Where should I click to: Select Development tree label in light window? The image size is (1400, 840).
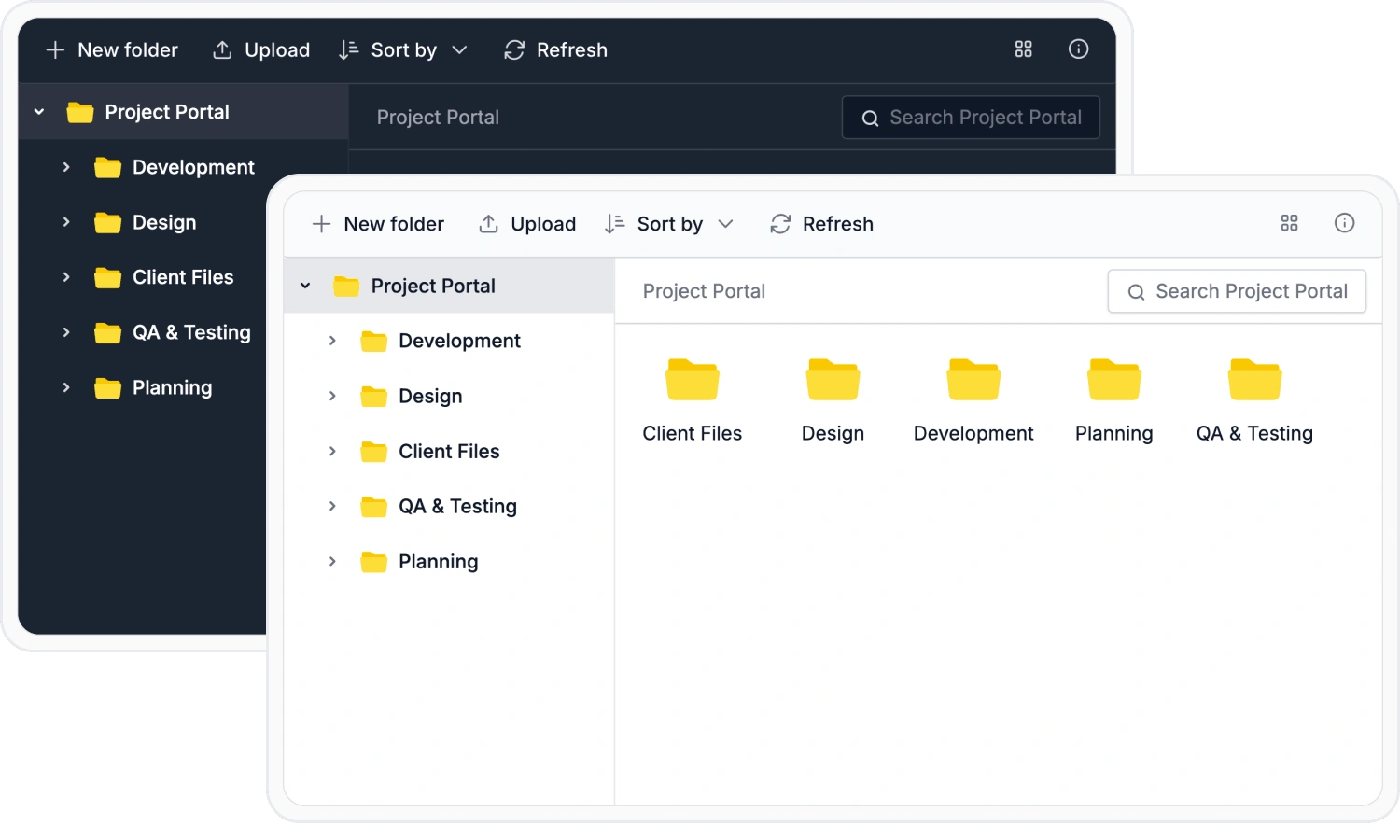pos(459,341)
